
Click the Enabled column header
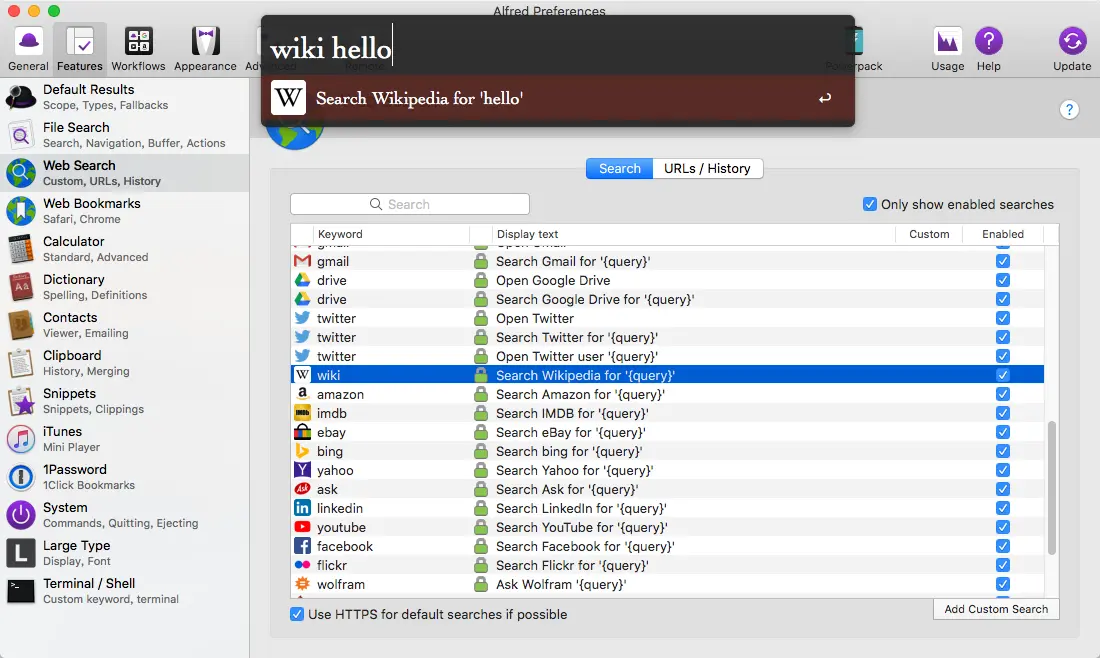pyautogui.click(x=1002, y=234)
